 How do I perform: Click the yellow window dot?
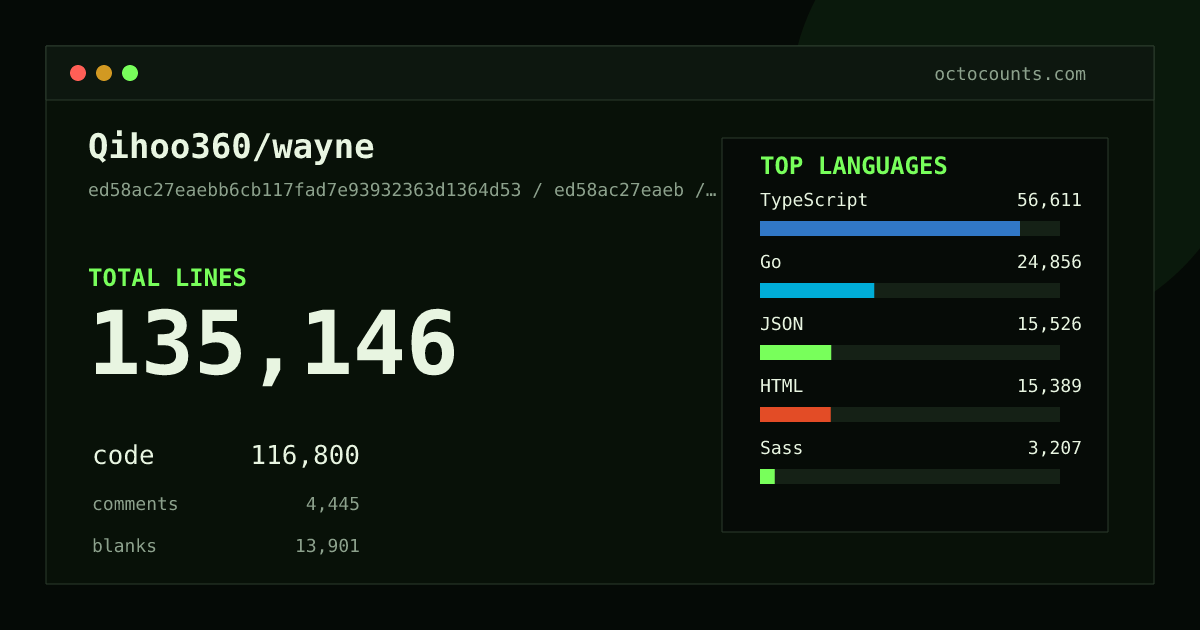click(x=104, y=73)
